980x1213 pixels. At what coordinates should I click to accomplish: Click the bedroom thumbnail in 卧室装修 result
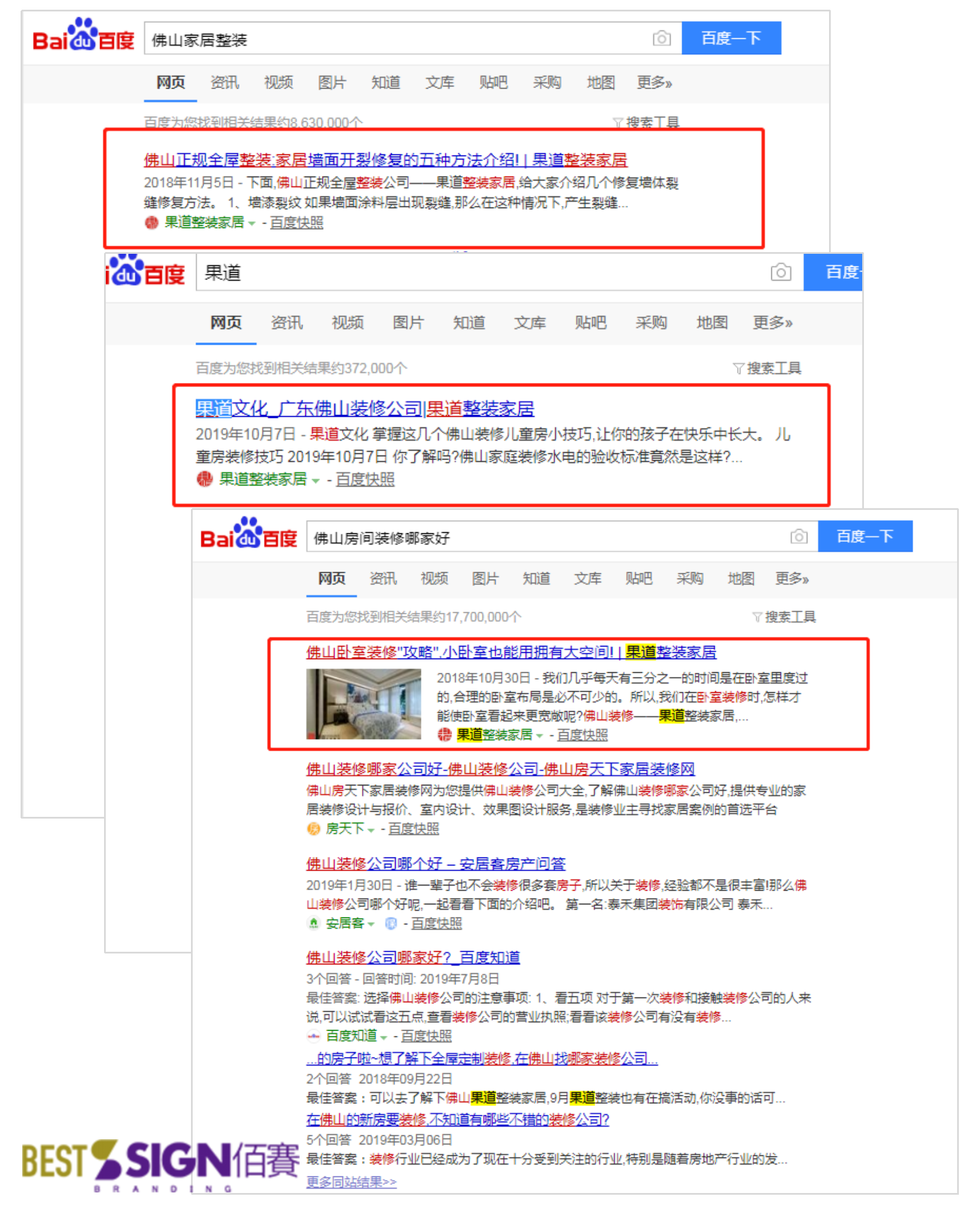(x=363, y=704)
